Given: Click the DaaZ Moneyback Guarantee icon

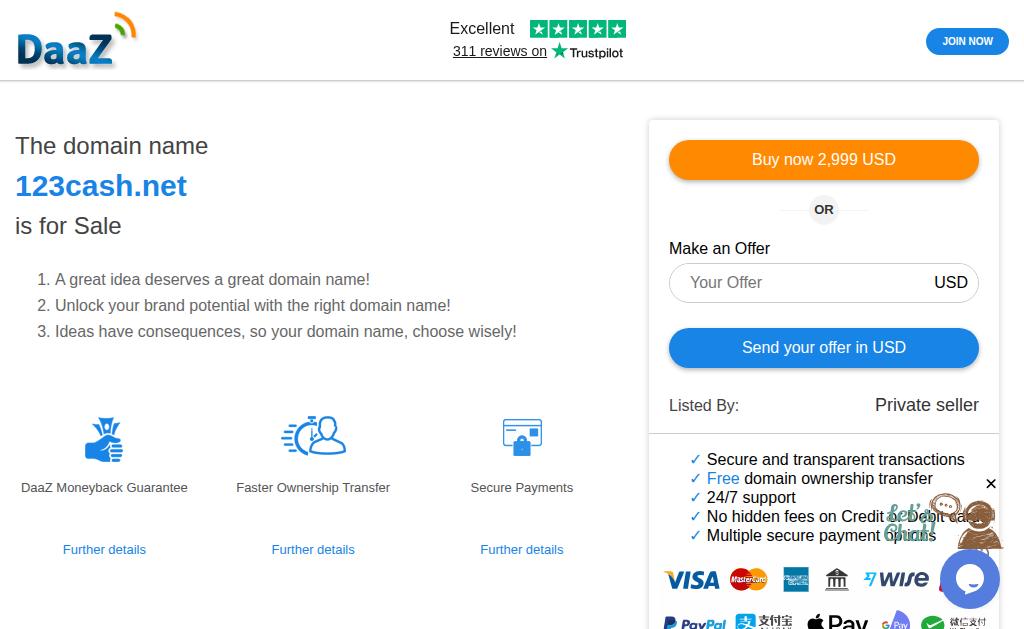Looking at the screenshot, I should tap(104, 440).
